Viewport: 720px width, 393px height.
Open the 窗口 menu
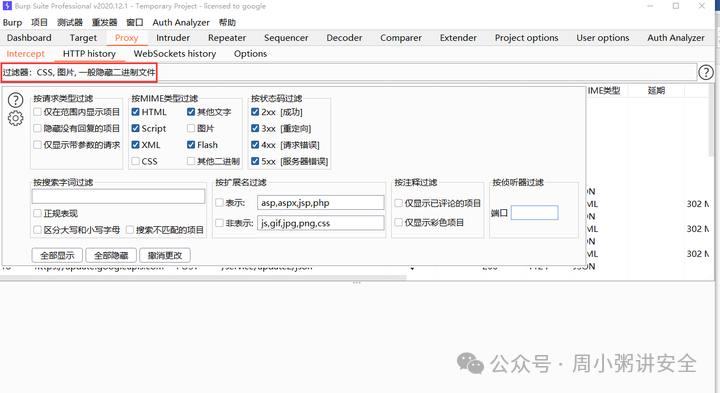(135, 22)
